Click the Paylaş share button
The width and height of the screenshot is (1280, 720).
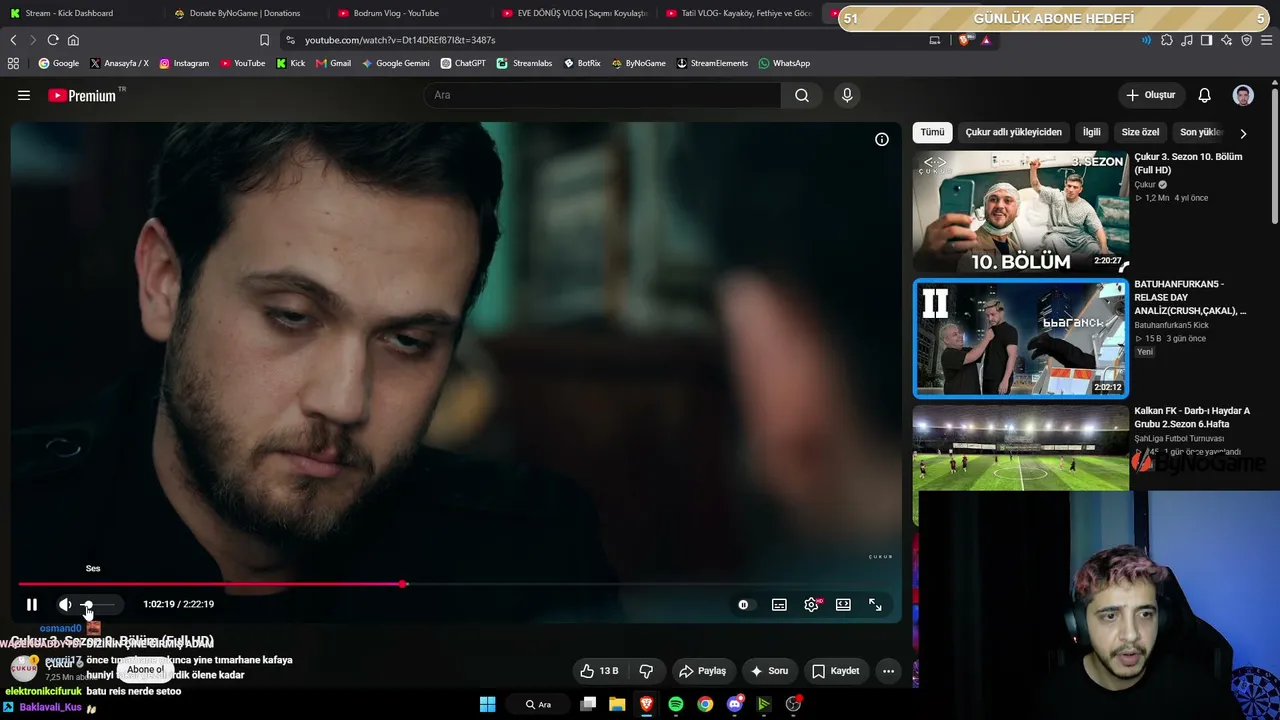pos(702,671)
